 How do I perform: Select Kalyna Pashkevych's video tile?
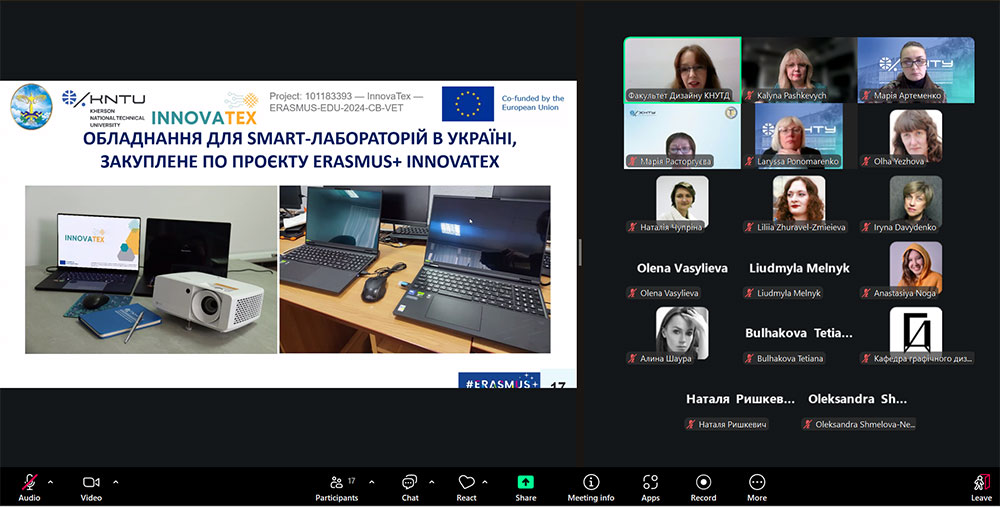point(799,70)
